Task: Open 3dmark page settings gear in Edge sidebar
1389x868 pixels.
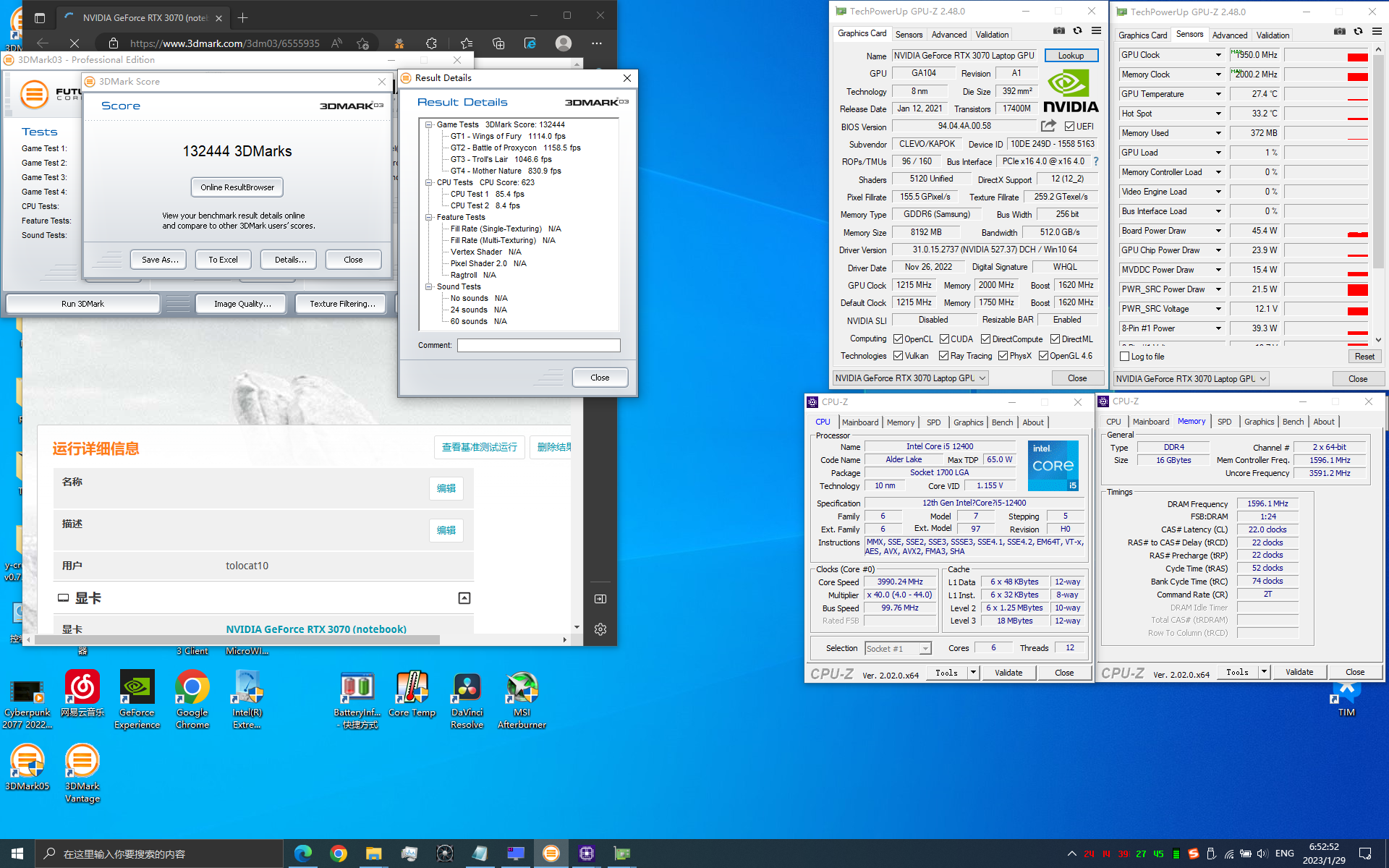Action: click(x=600, y=629)
